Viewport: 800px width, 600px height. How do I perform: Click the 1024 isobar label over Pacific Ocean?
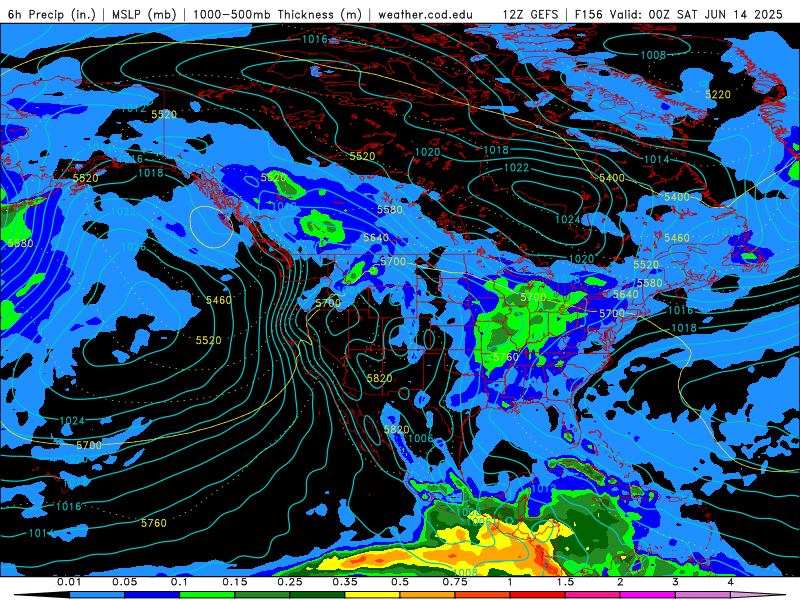(72, 421)
